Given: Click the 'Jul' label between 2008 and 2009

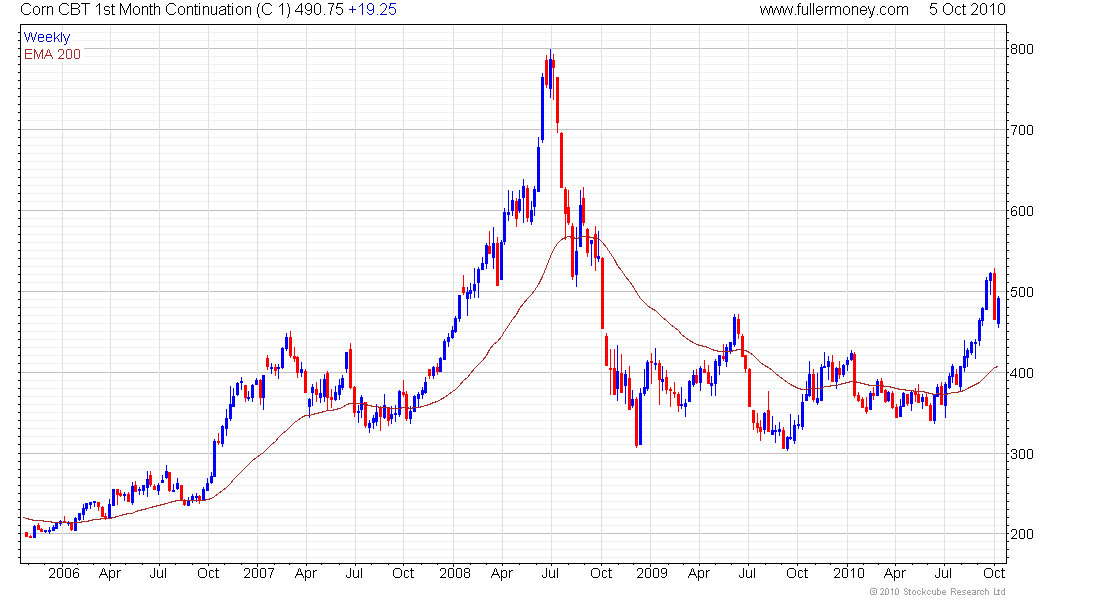Looking at the screenshot, I should click(551, 573).
